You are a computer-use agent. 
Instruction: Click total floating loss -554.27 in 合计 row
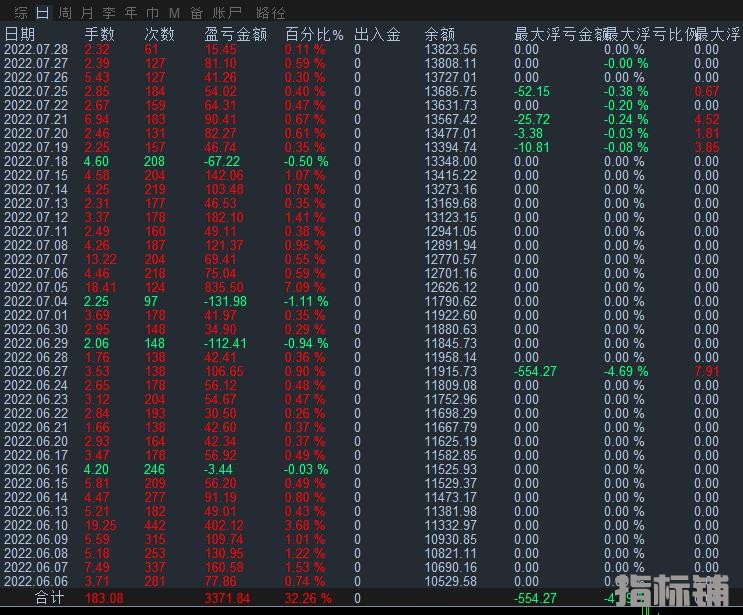535,598
